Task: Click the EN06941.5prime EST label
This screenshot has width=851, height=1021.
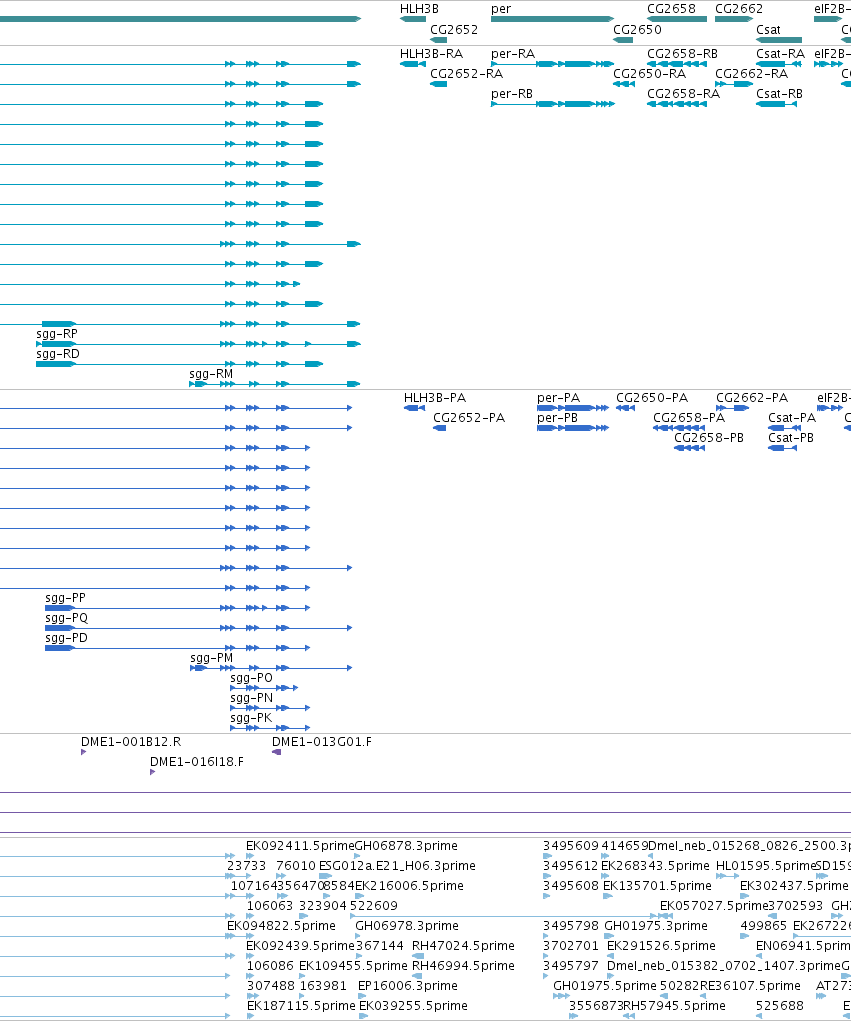Action: (803, 945)
